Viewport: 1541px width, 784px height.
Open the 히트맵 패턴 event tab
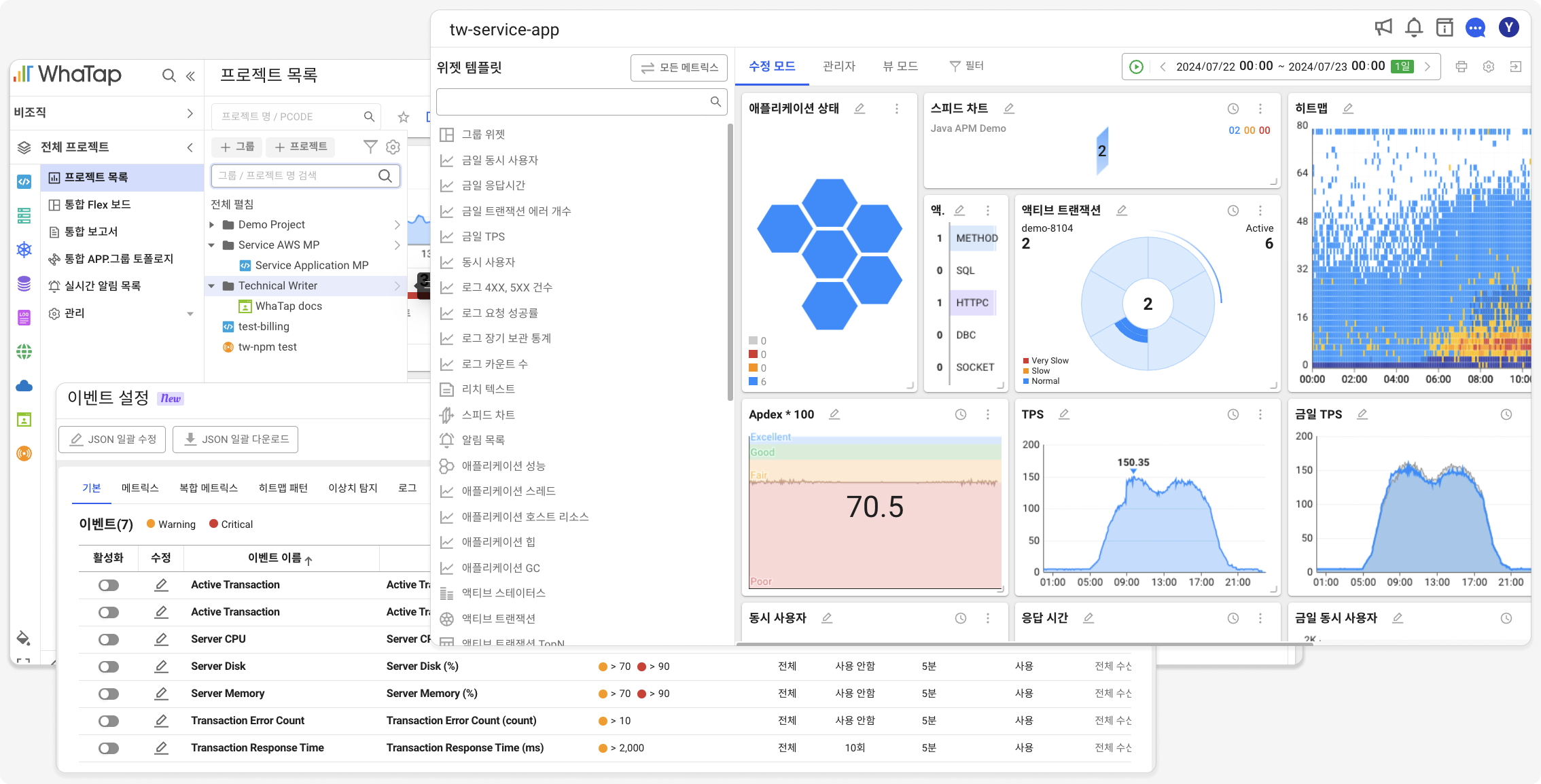tap(283, 488)
